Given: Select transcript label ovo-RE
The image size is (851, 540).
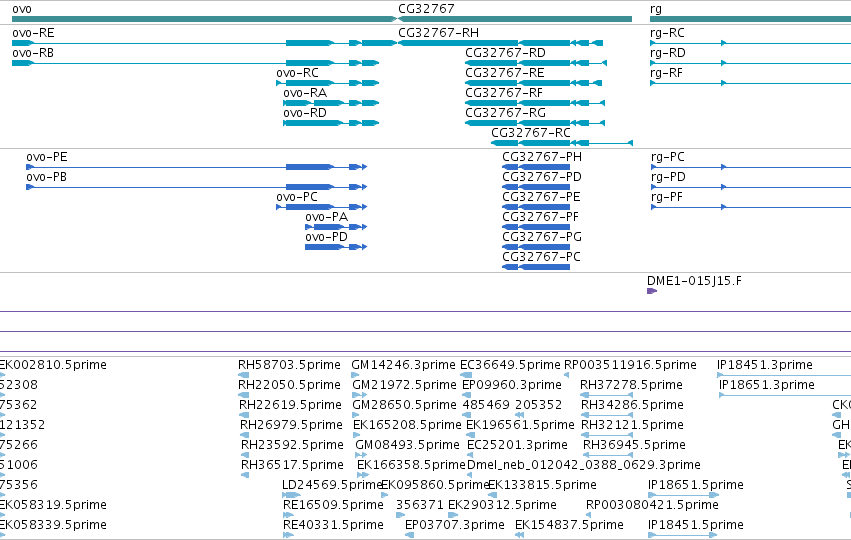Looking at the screenshot, I should point(33,33).
